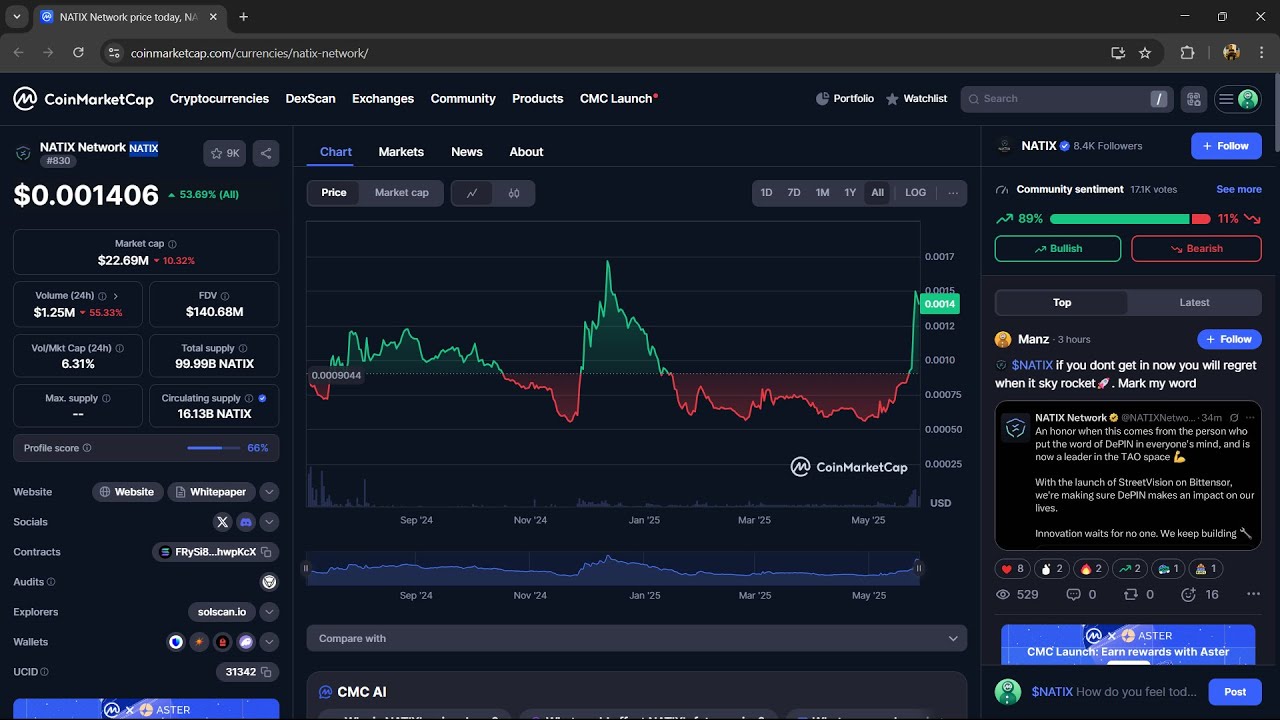Image resolution: width=1280 pixels, height=720 pixels.
Task: Open Chrome extensions puzzle icon
Action: click(x=1188, y=53)
